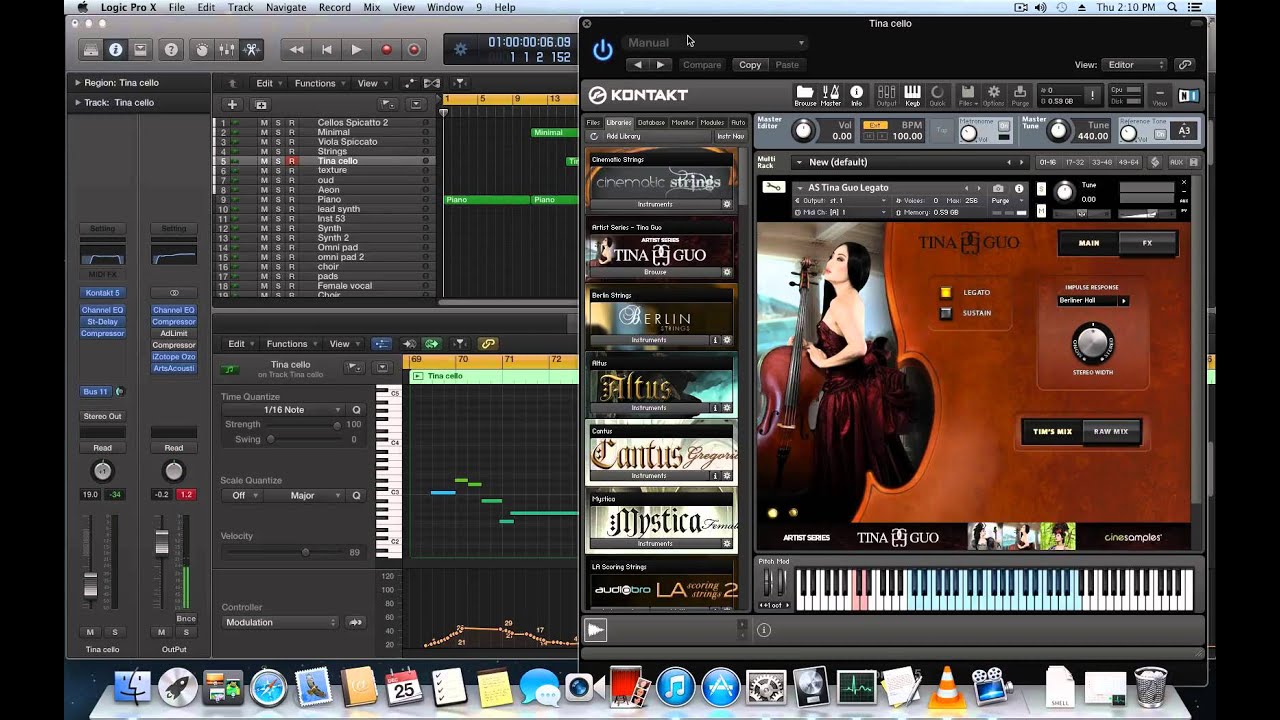Enable the SUSTAIN switch in Tina Guo
The height and width of the screenshot is (720, 1280).
click(x=946, y=313)
